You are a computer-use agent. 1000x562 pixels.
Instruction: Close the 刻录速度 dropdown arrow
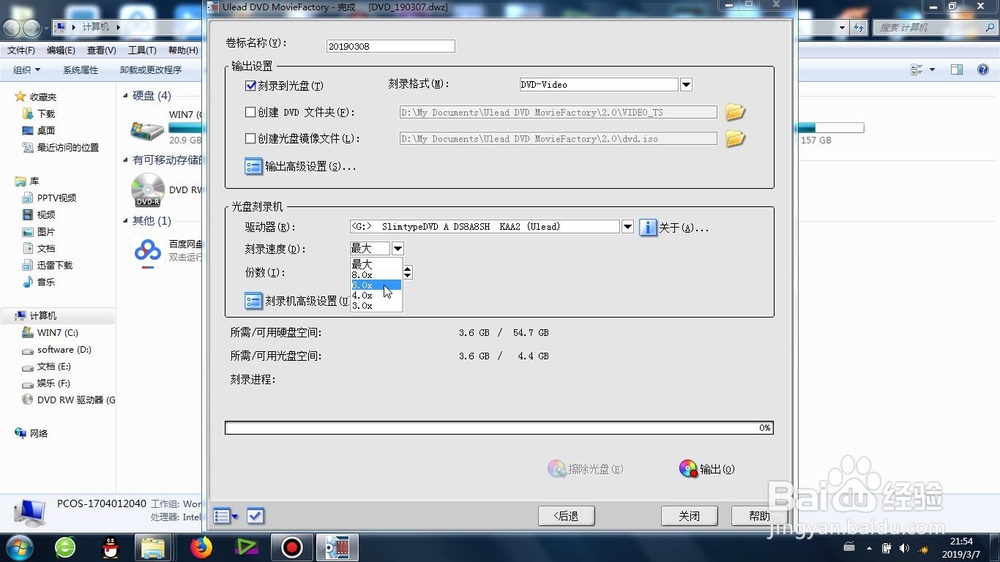pos(397,248)
